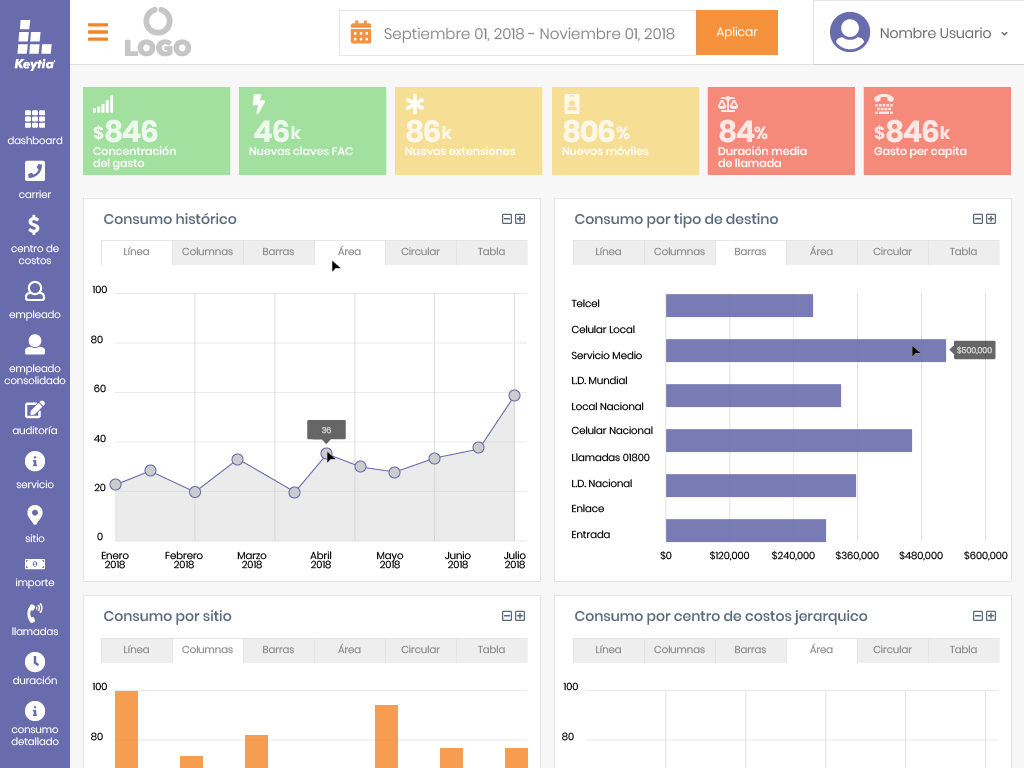This screenshot has width=1024, height=768.
Task: Open Concentración del gasto card
Action: click(x=157, y=131)
